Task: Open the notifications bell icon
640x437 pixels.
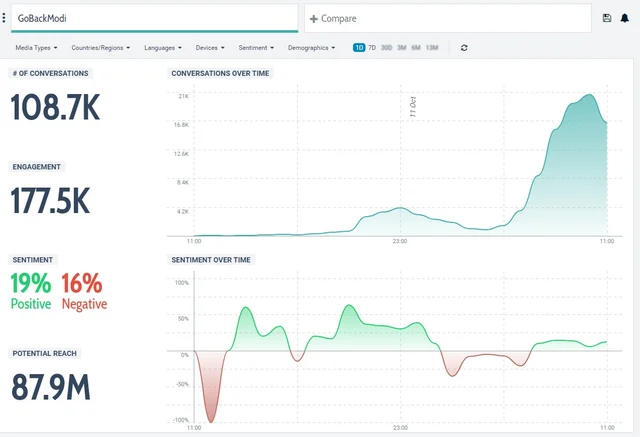Action: click(x=624, y=18)
